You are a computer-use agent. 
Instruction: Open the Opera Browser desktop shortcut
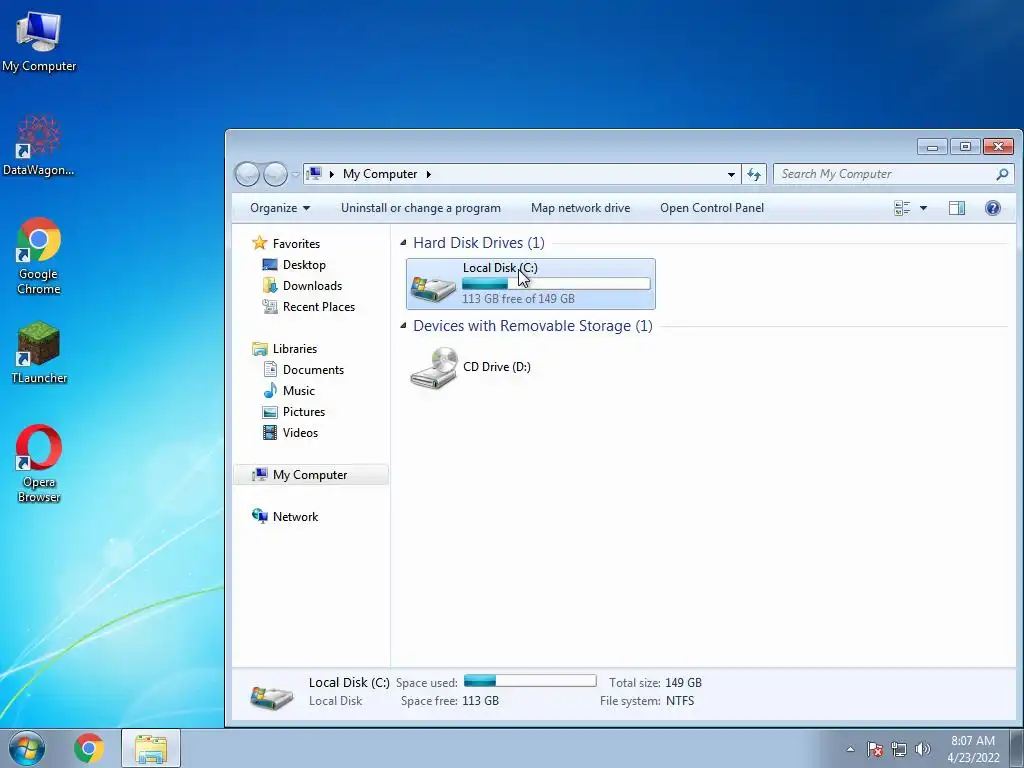pos(39,463)
